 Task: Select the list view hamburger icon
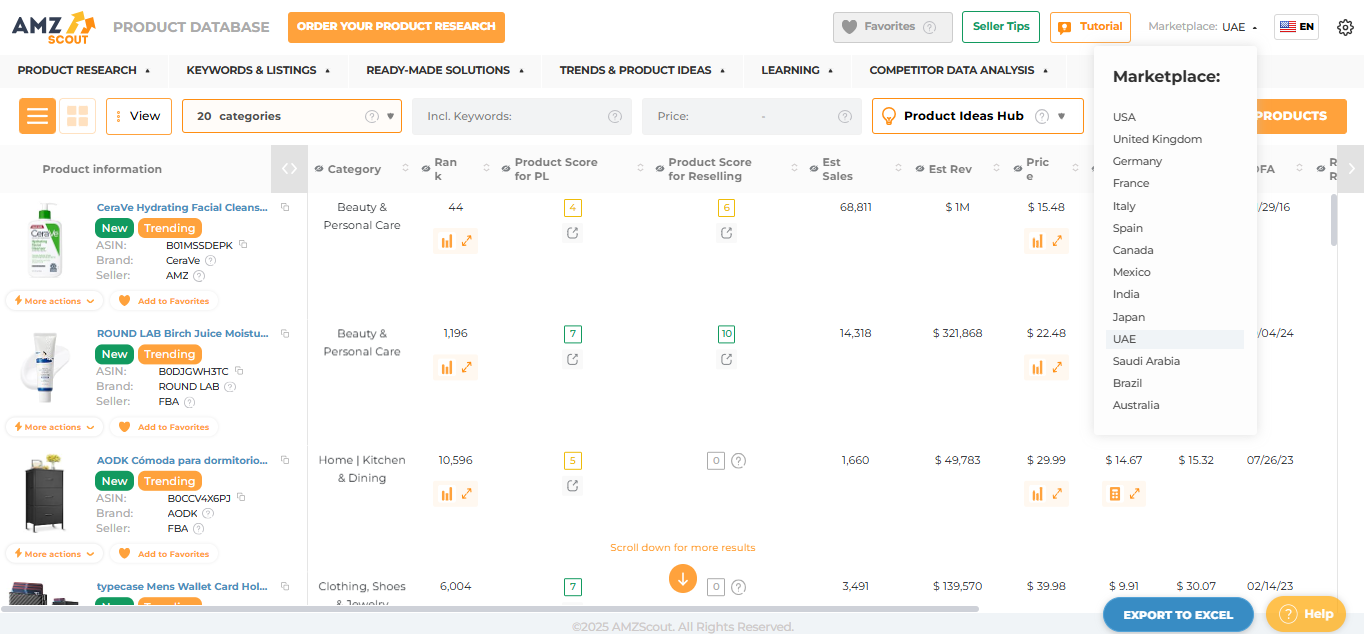pos(37,116)
